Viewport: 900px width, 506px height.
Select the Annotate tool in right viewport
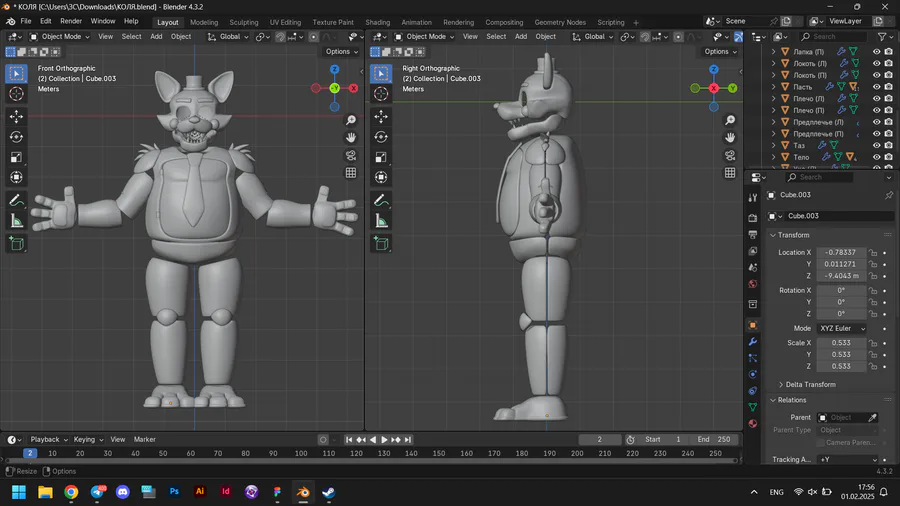381,201
